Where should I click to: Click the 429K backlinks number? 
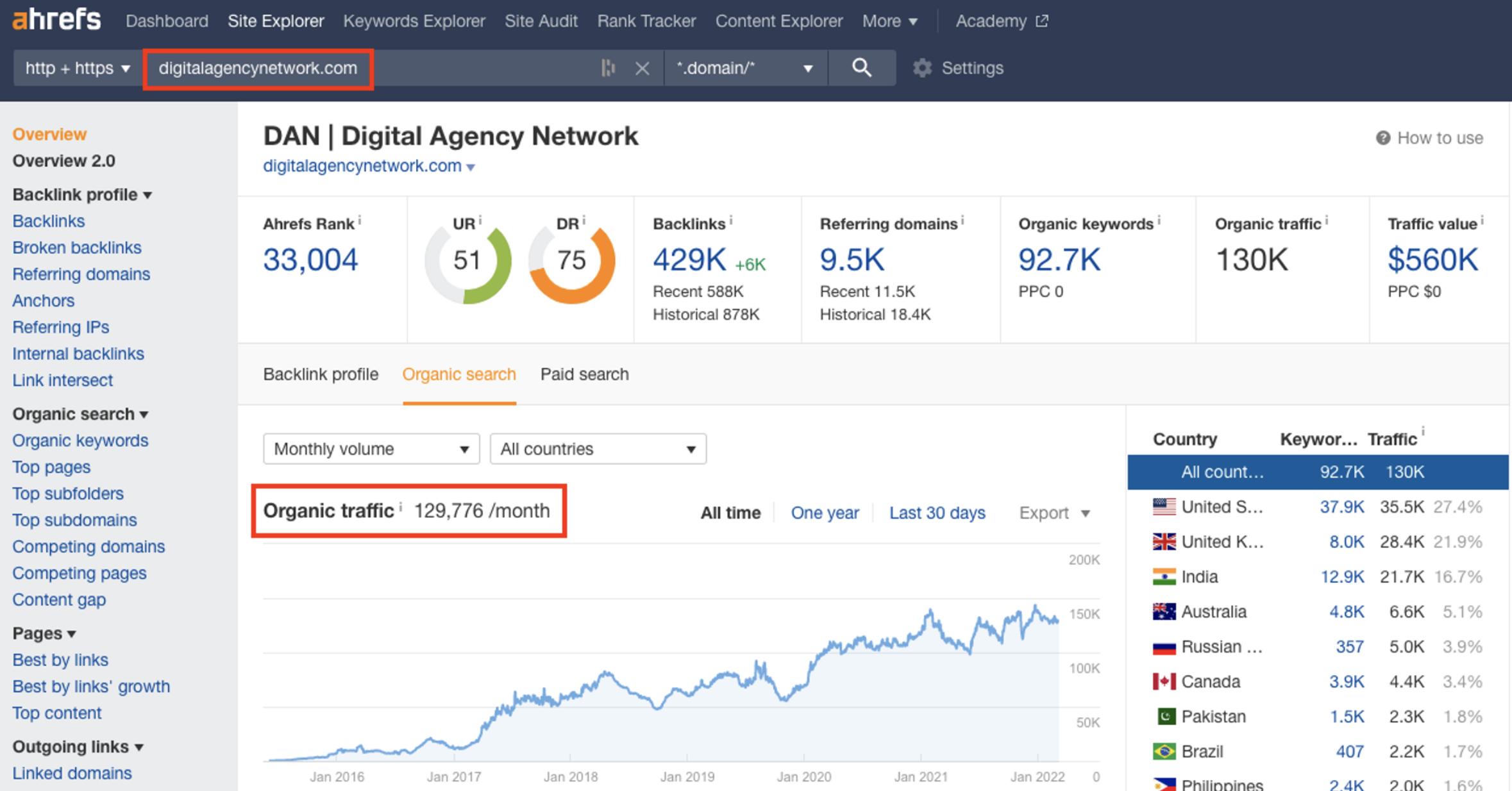tap(689, 260)
